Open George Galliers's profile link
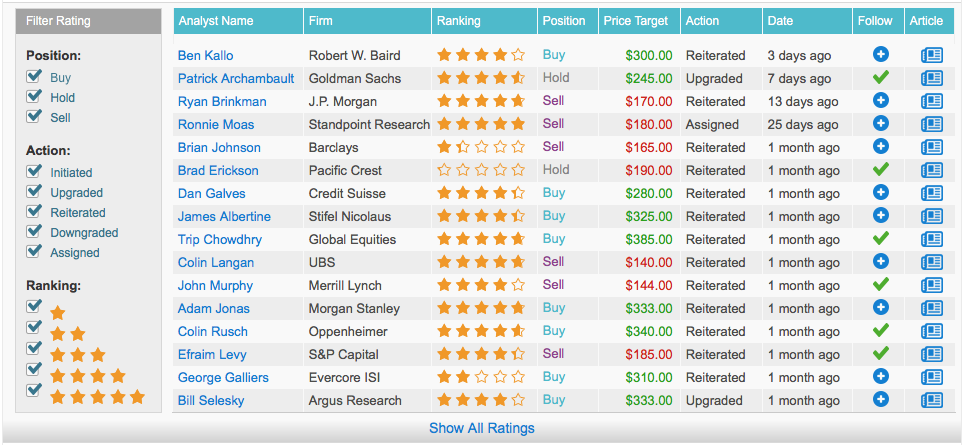 click(x=223, y=378)
